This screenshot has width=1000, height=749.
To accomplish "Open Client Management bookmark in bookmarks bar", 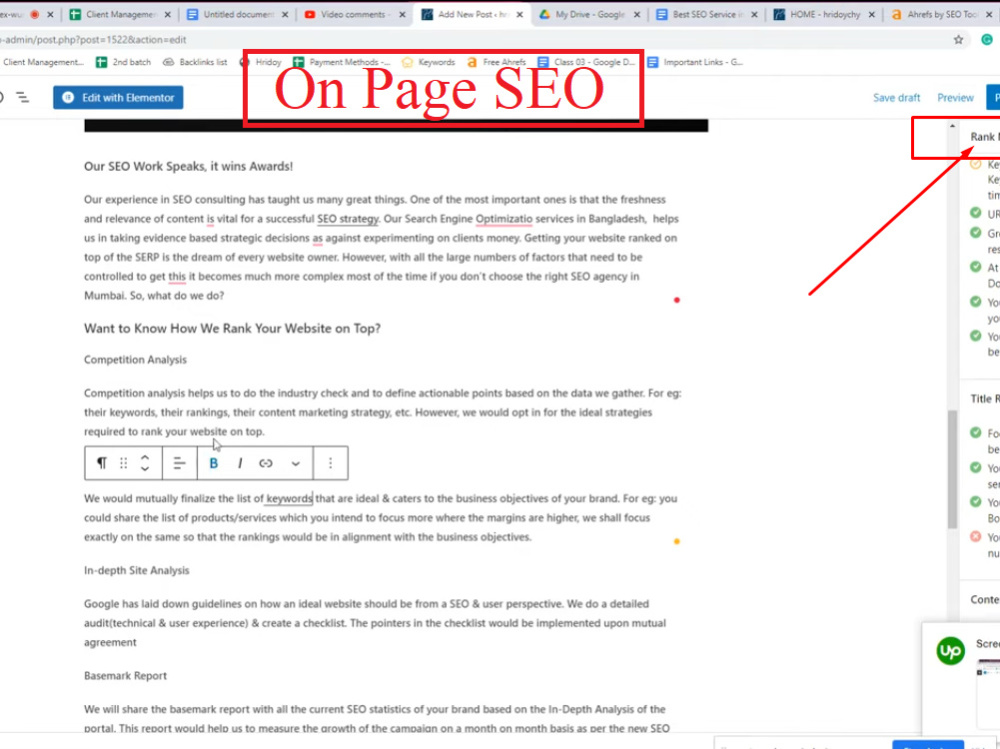I will pos(42,62).
